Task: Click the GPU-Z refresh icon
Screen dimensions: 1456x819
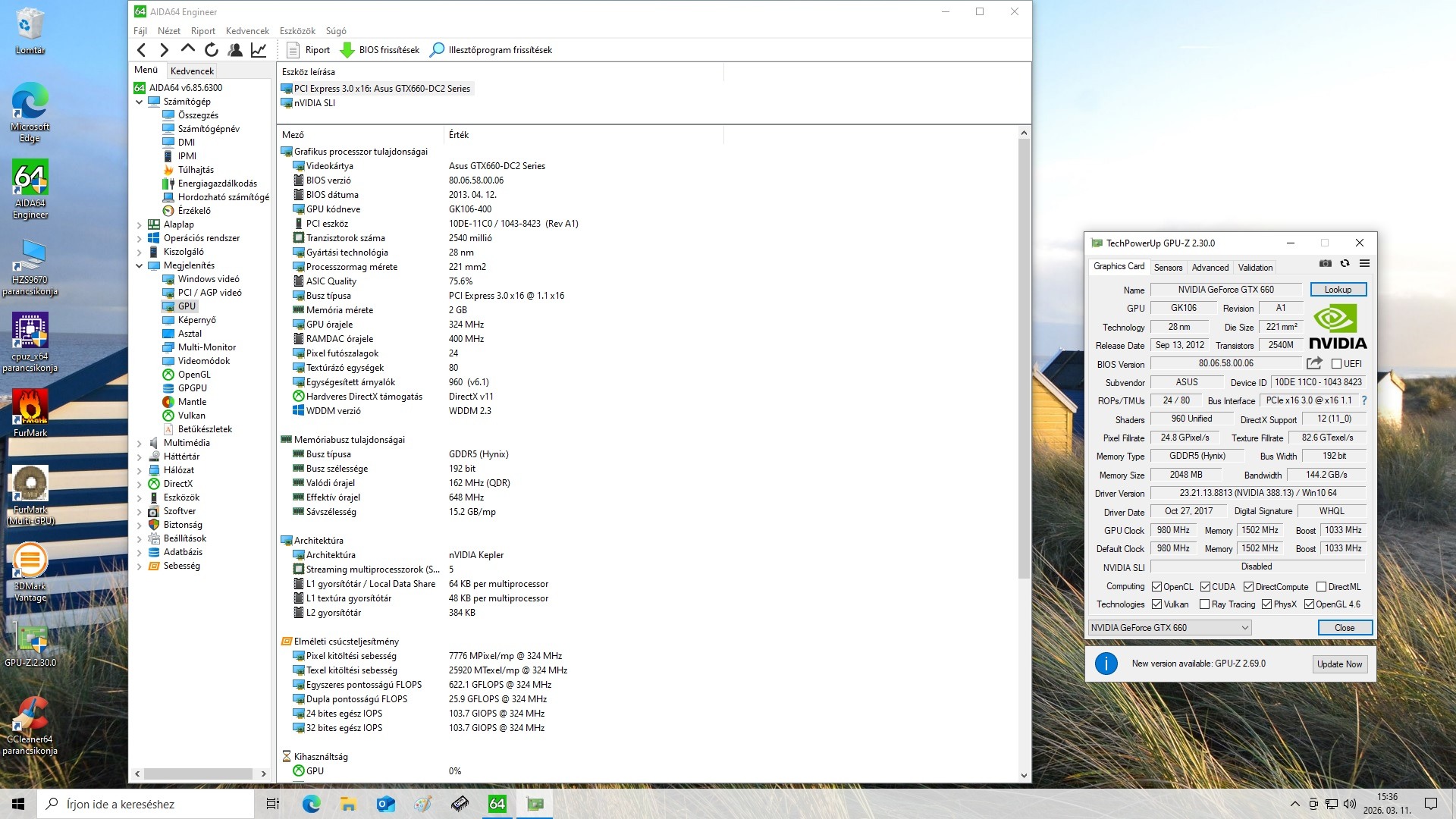Action: pyautogui.click(x=1345, y=264)
